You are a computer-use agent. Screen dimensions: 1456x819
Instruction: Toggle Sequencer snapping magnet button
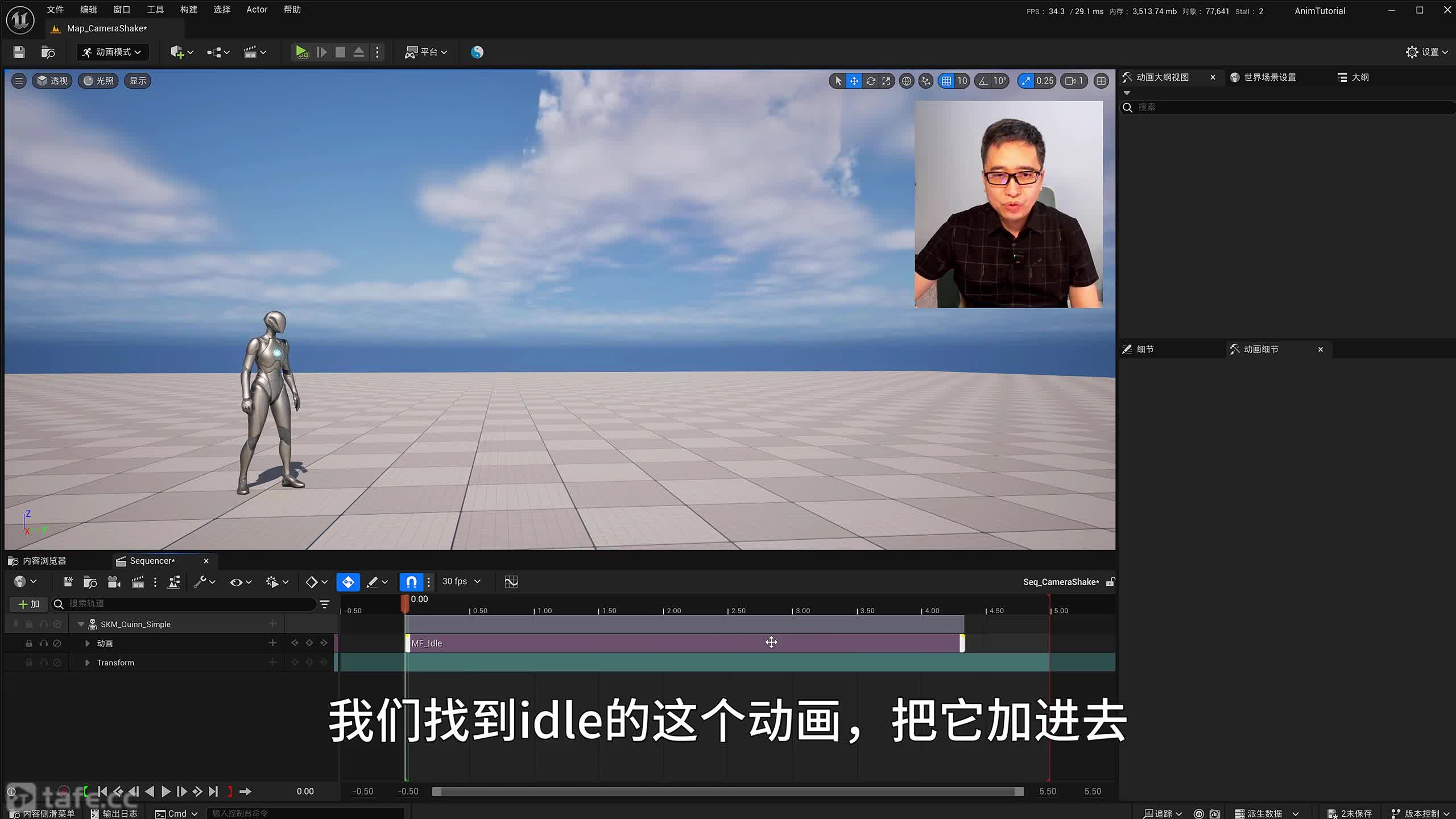(411, 581)
